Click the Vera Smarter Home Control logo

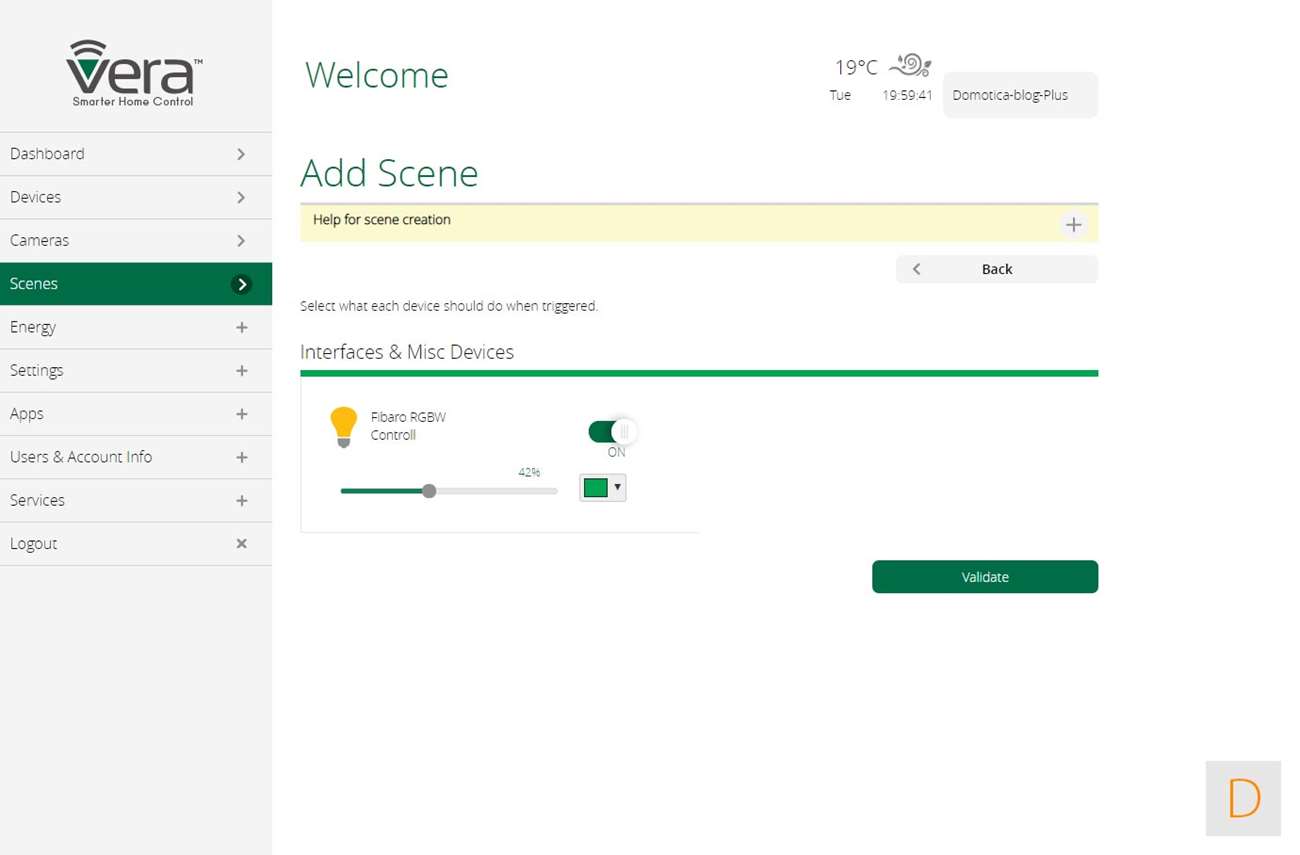coord(135,73)
